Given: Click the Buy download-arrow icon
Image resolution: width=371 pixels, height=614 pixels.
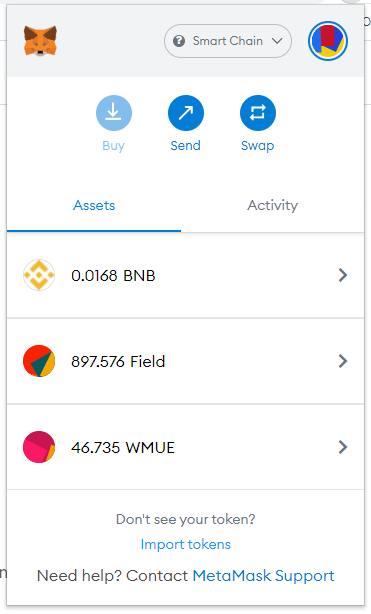Looking at the screenshot, I should (x=114, y=113).
